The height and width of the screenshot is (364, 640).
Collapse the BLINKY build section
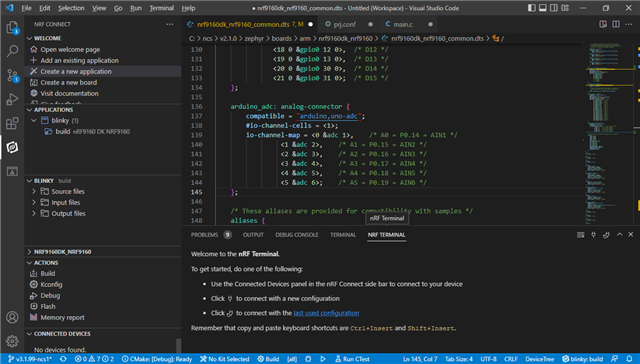pyautogui.click(x=29, y=181)
